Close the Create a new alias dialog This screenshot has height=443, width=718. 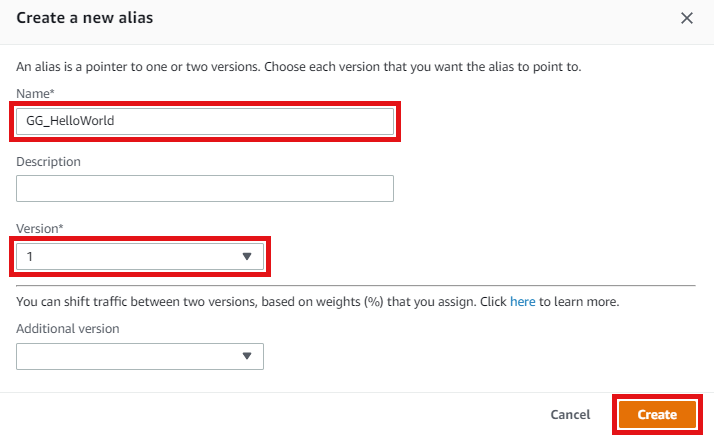[x=686, y=18]
